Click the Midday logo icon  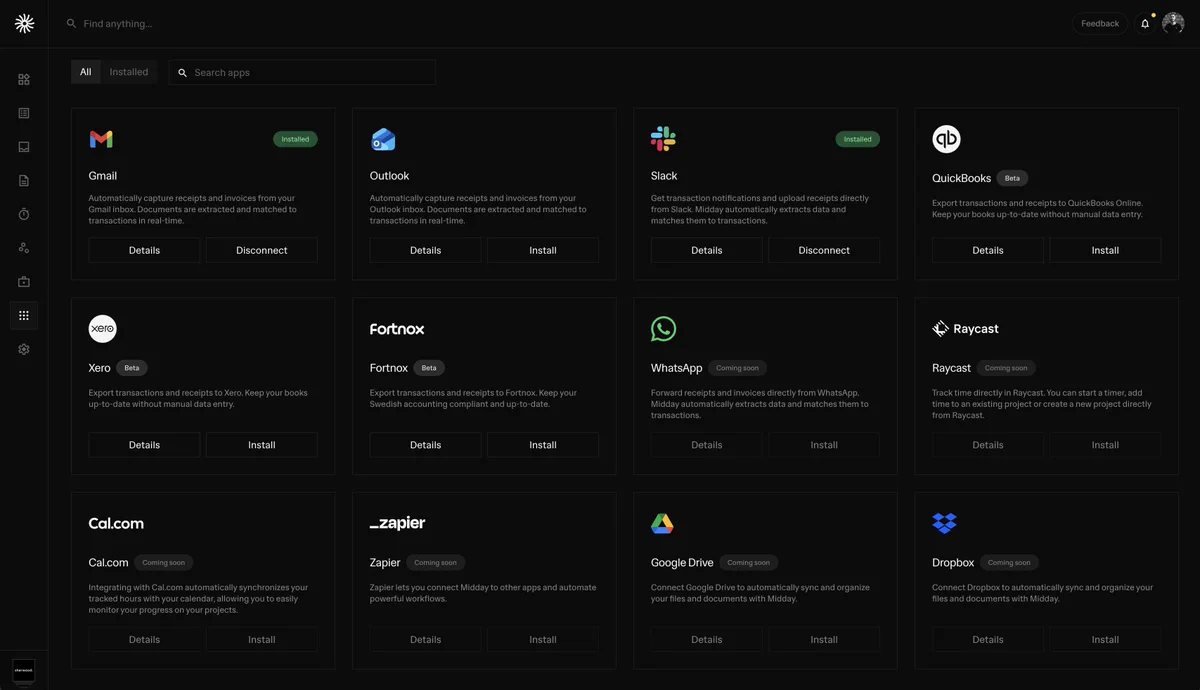24,24
